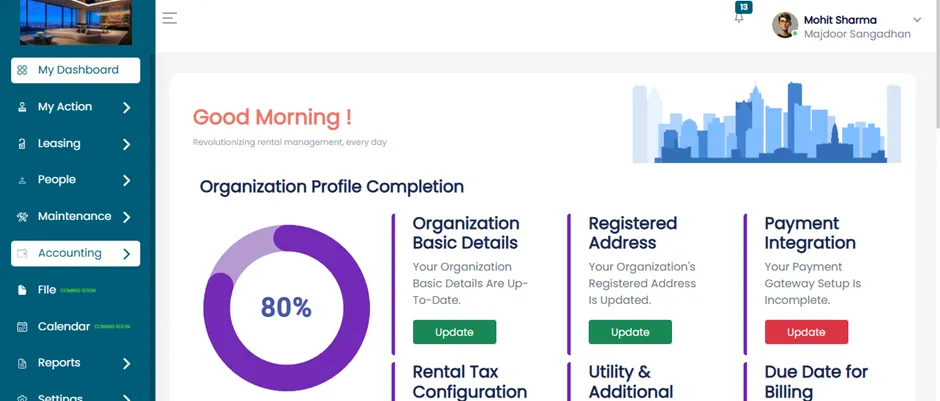Click the building logo thumbnail
The width and height of the screenshot is (940, 401).
tap(76, 22)
